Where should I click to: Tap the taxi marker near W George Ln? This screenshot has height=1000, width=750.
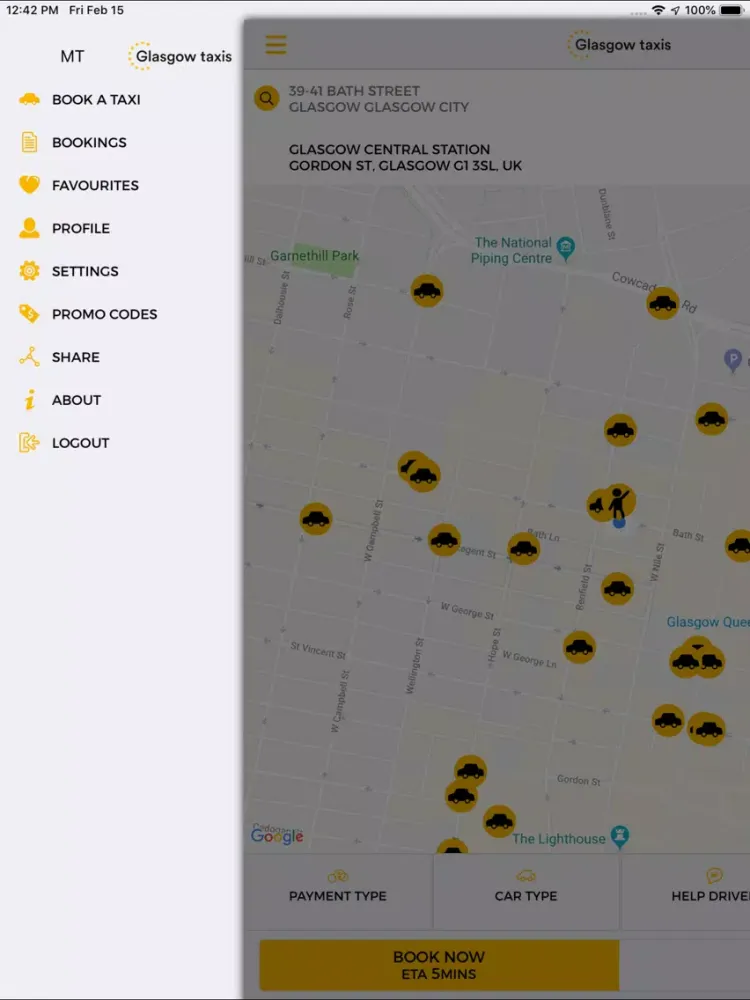click(x=579, y=647)
